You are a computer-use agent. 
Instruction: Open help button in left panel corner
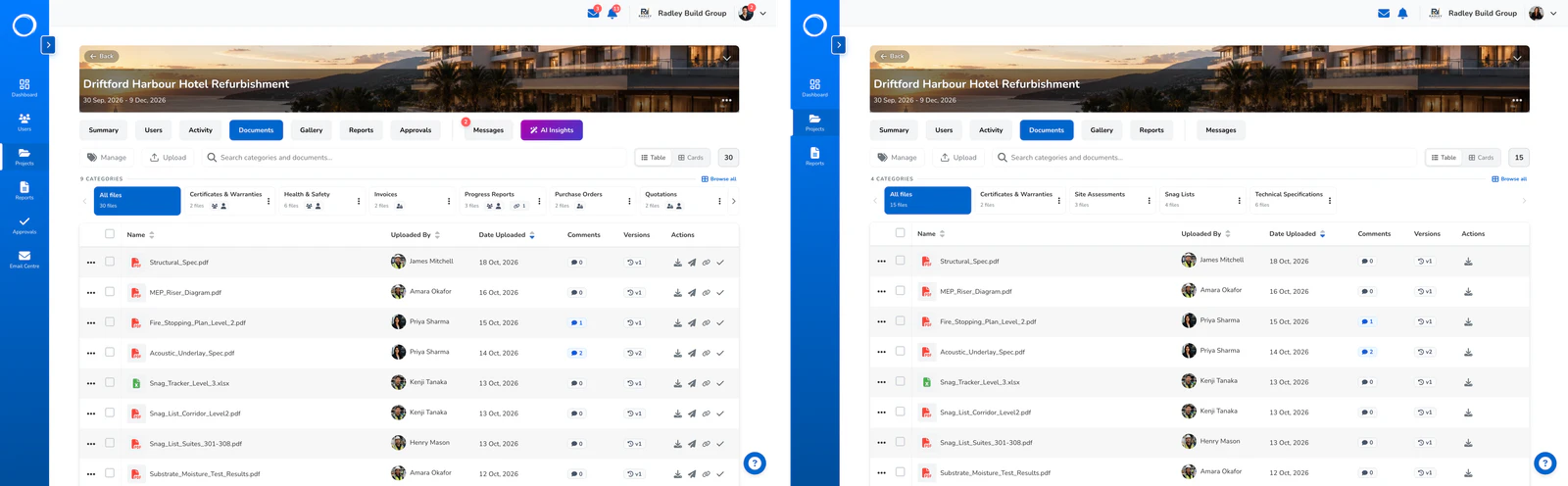(x=755, y=463)
